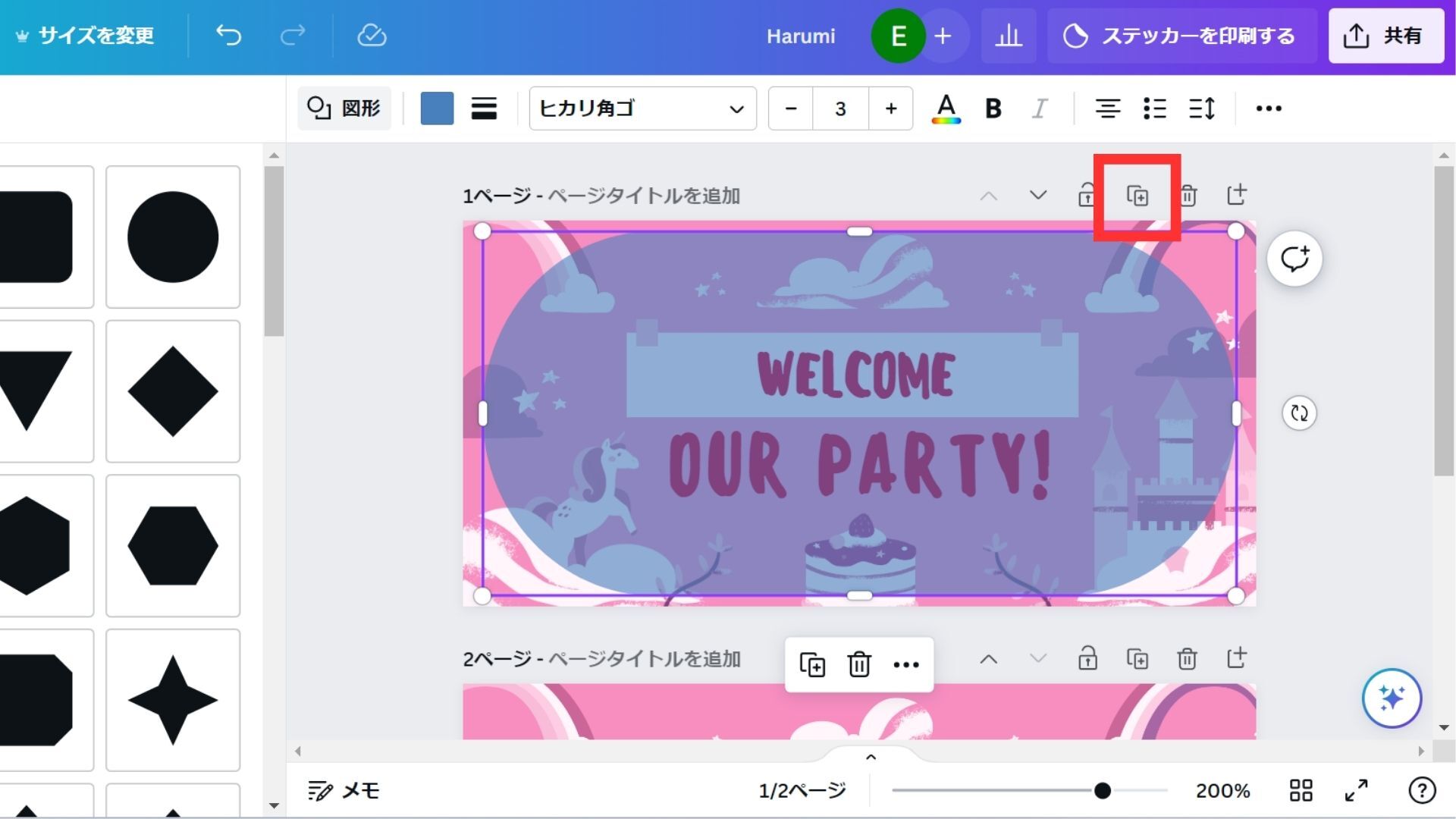The height and width of the screenshot is (819, 1456).
Task: Duplicate page 2 from page header
Action: (1137, 659)
